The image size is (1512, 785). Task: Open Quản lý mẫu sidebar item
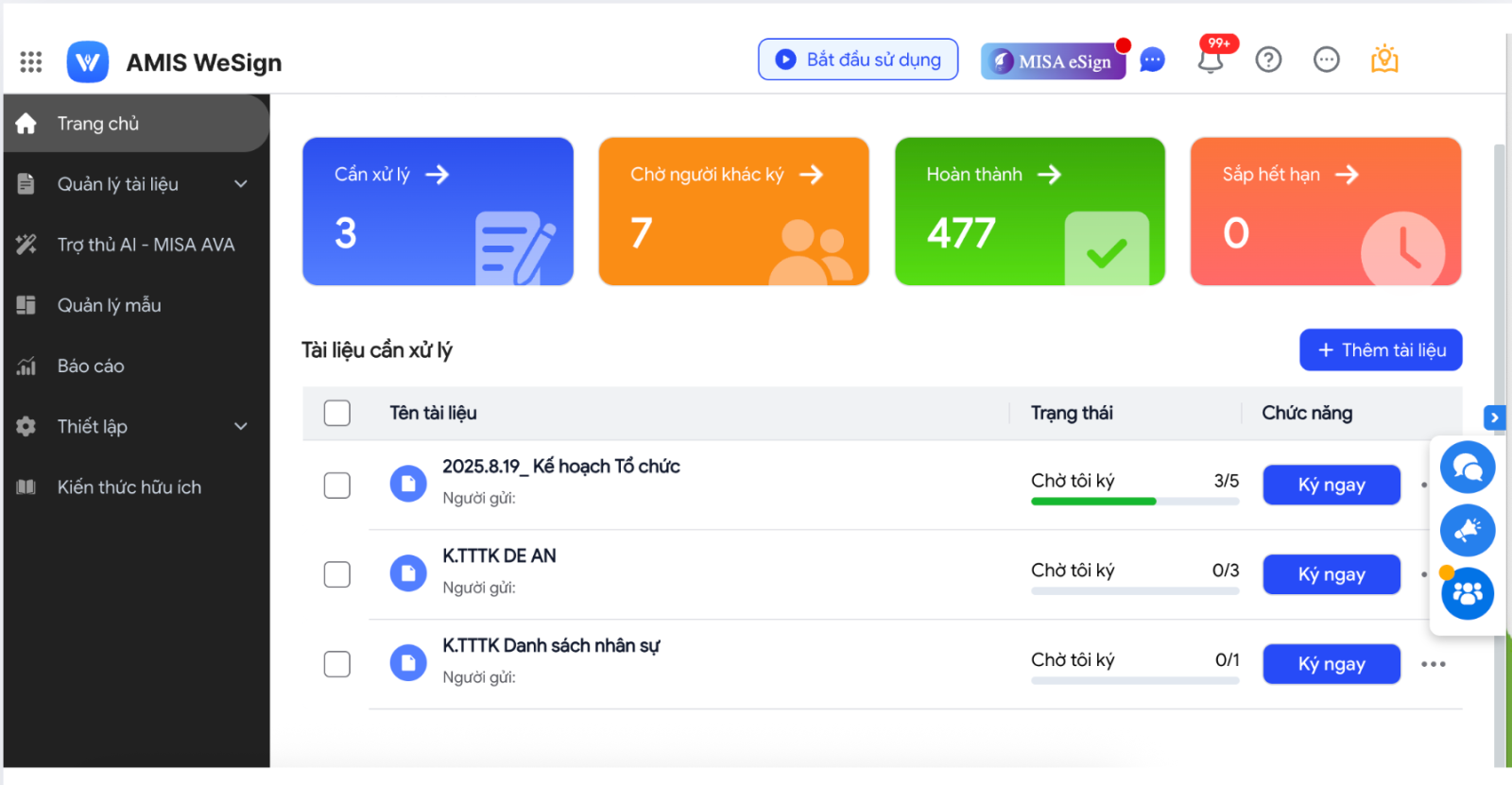(109, 305)
